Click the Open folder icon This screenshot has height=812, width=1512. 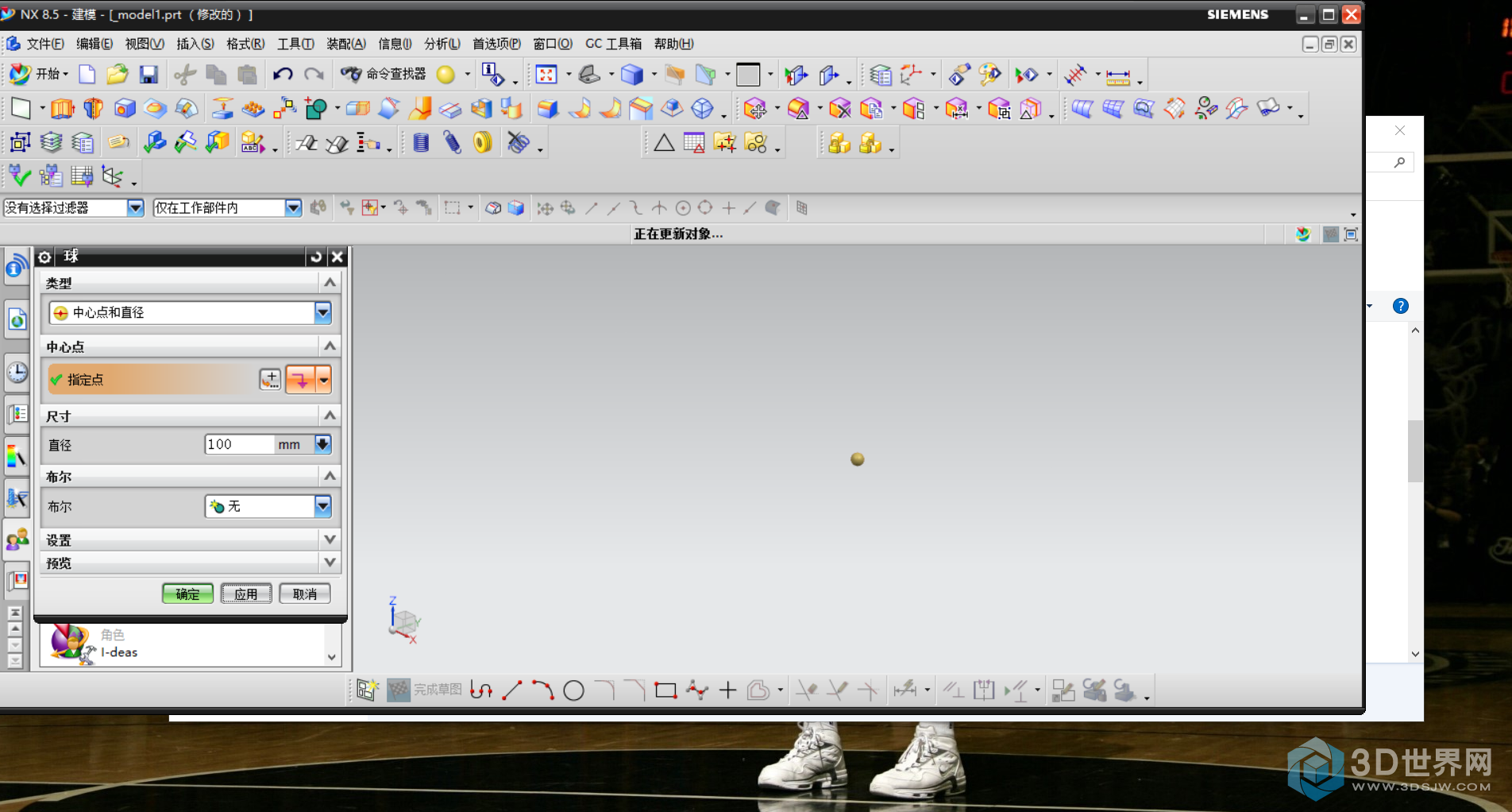(x=118, y=75)
